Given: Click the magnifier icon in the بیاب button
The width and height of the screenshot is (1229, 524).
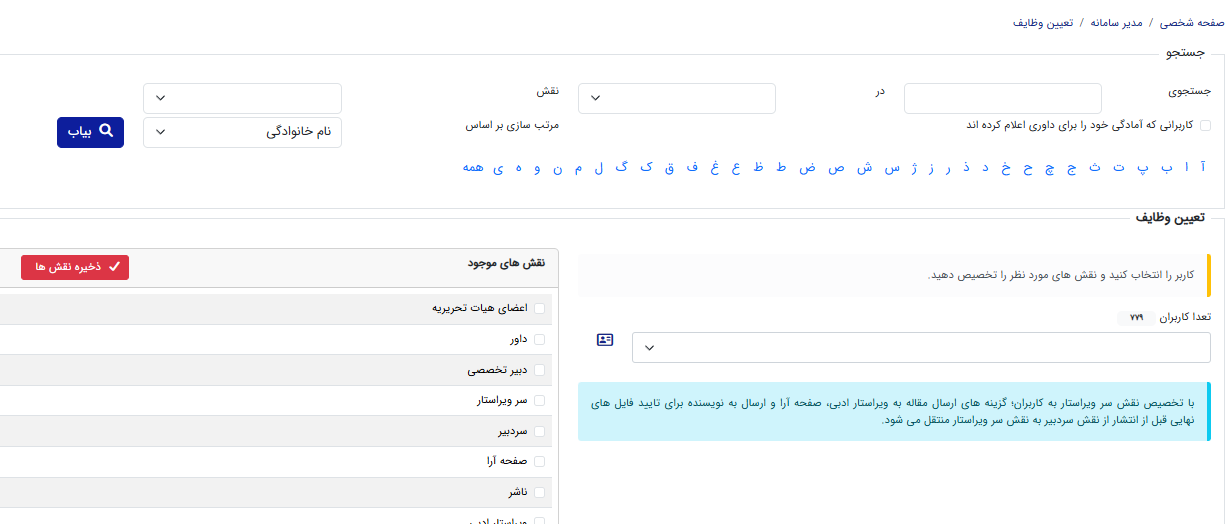Looking at the screenshot, I should tap(106, 132).
